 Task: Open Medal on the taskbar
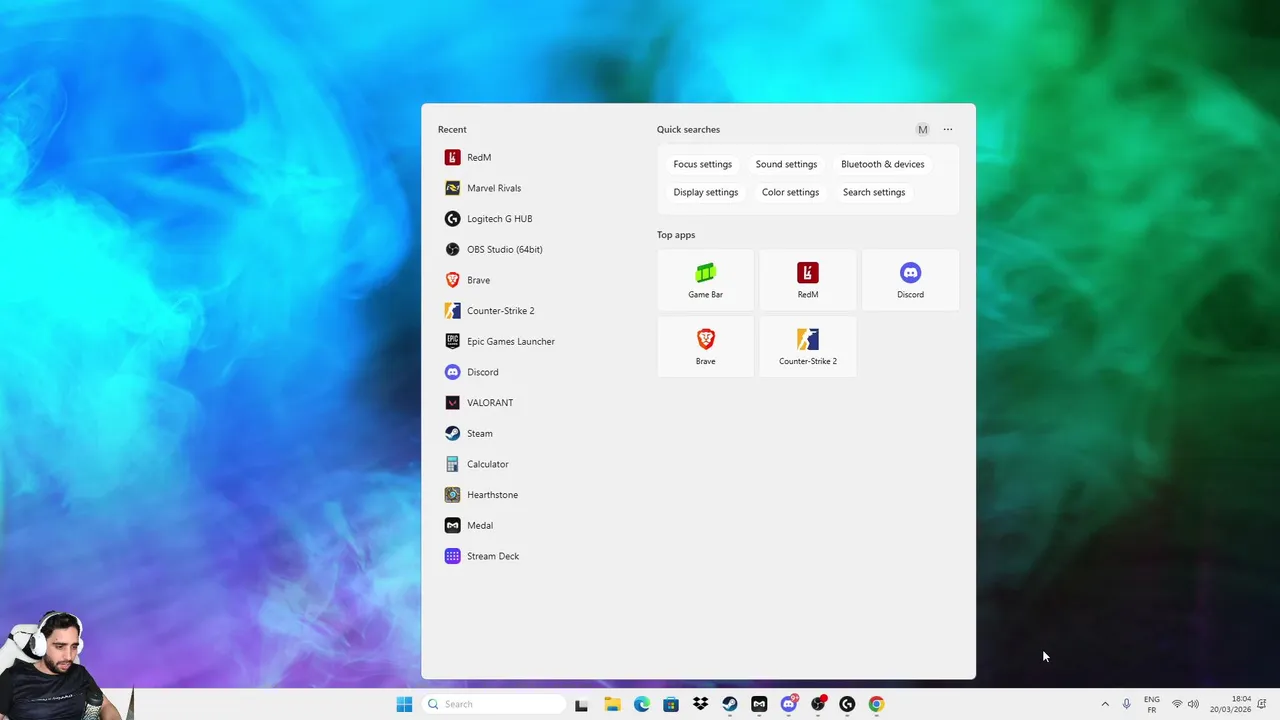pyautogui.click(x=759, y=704)
